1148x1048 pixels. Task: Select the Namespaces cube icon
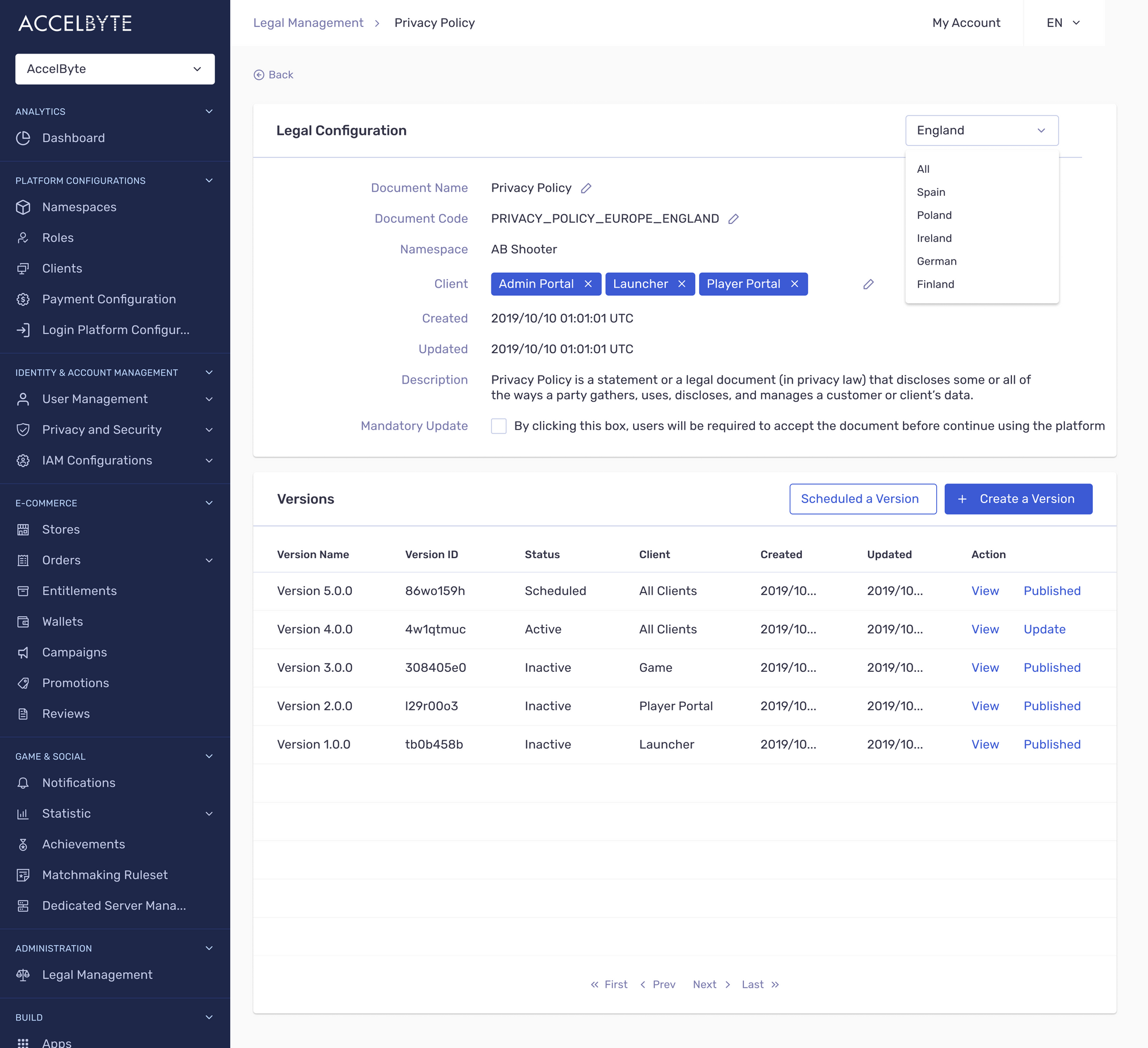coord(23,207)
